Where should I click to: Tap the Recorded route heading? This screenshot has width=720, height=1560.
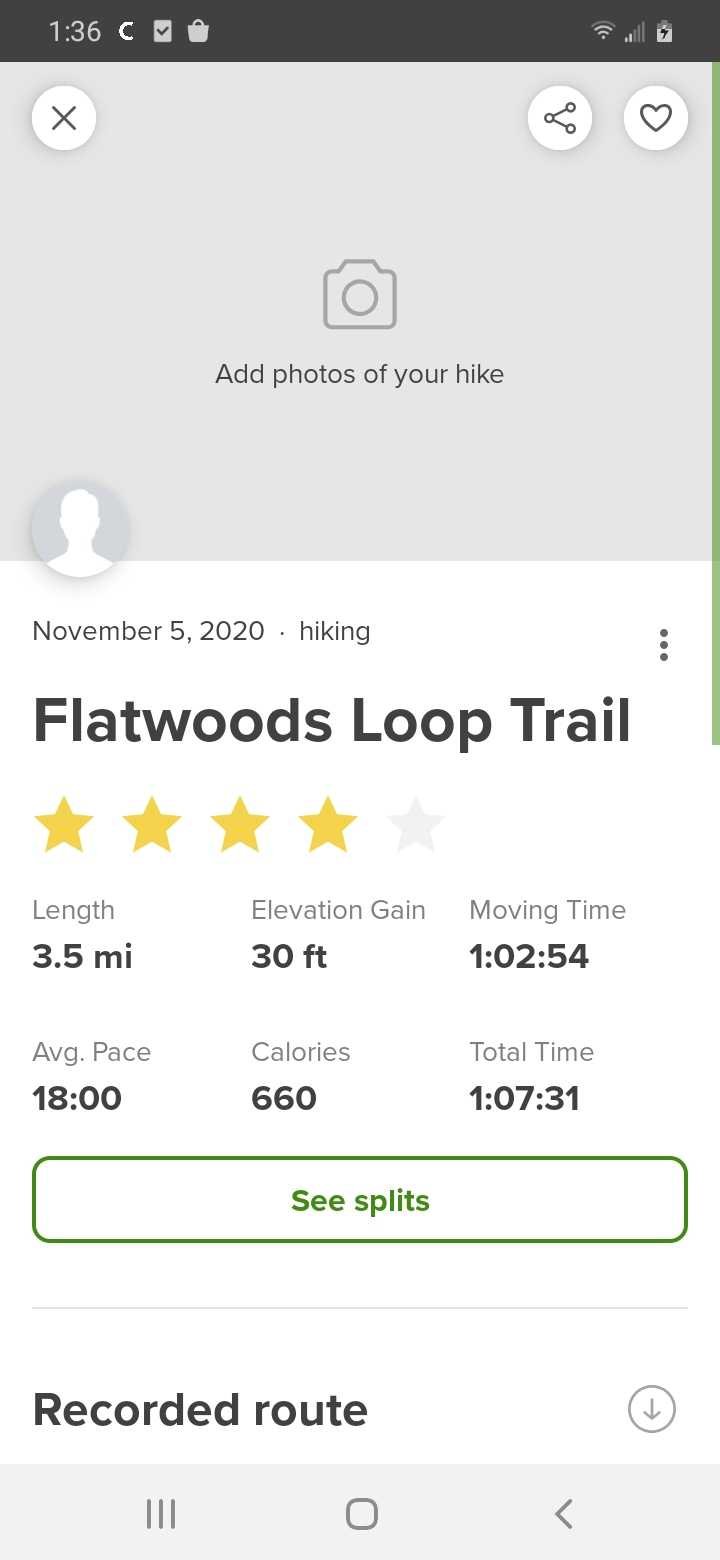200,1410
